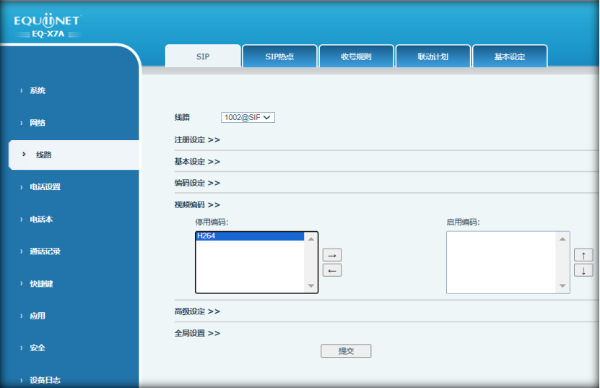Click the left arrow to disable a codec
This screenshot has height=388, width=600.
pos(332,271)
